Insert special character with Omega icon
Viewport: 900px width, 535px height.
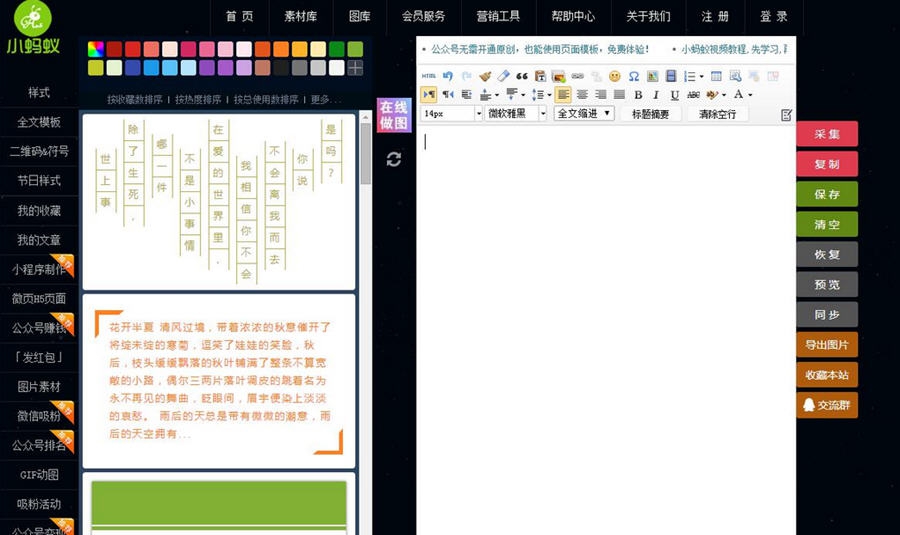click(x=634, y=76)
